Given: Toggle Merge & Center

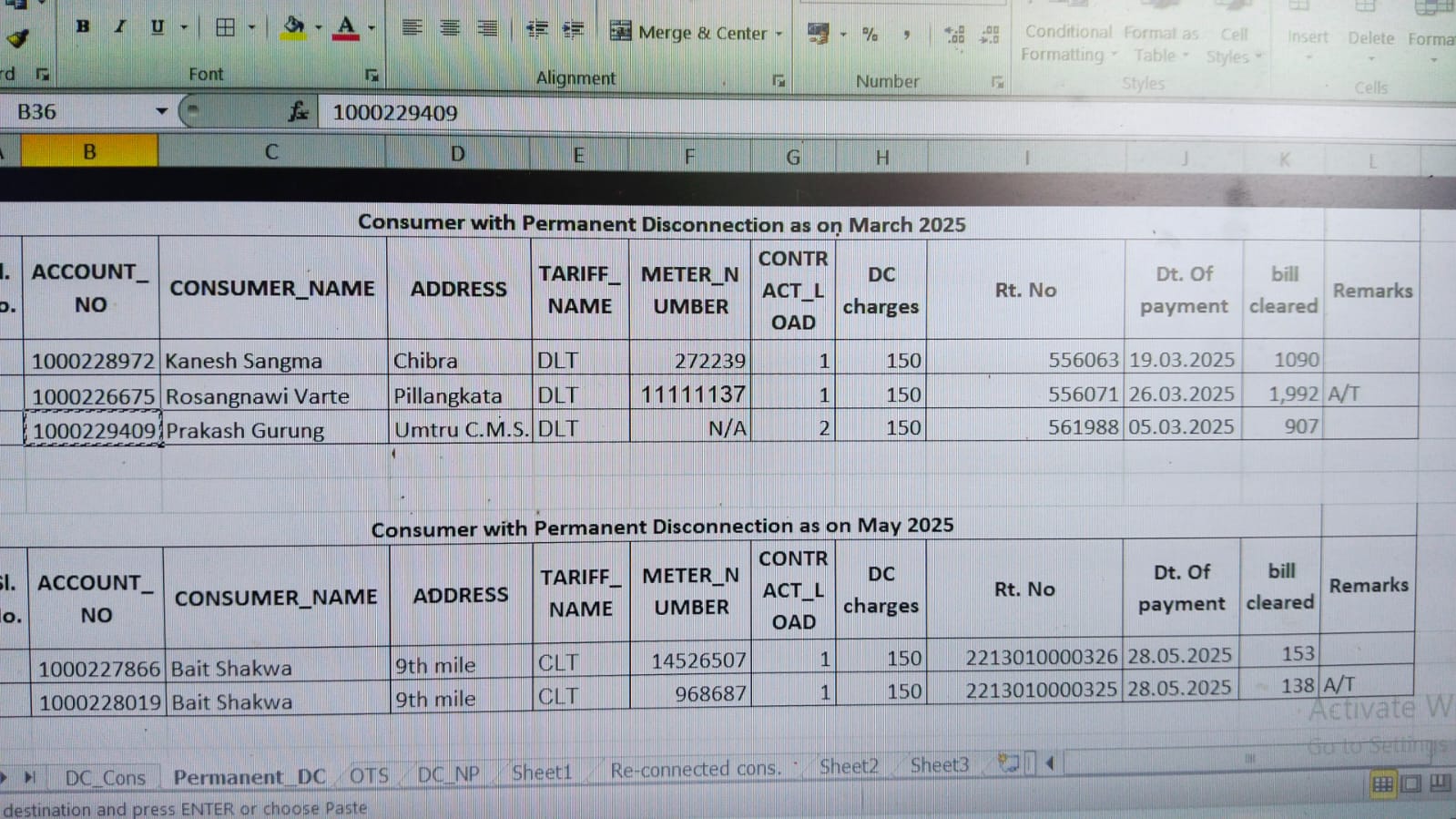Looking at the screenshot, I should click(688, 33).
